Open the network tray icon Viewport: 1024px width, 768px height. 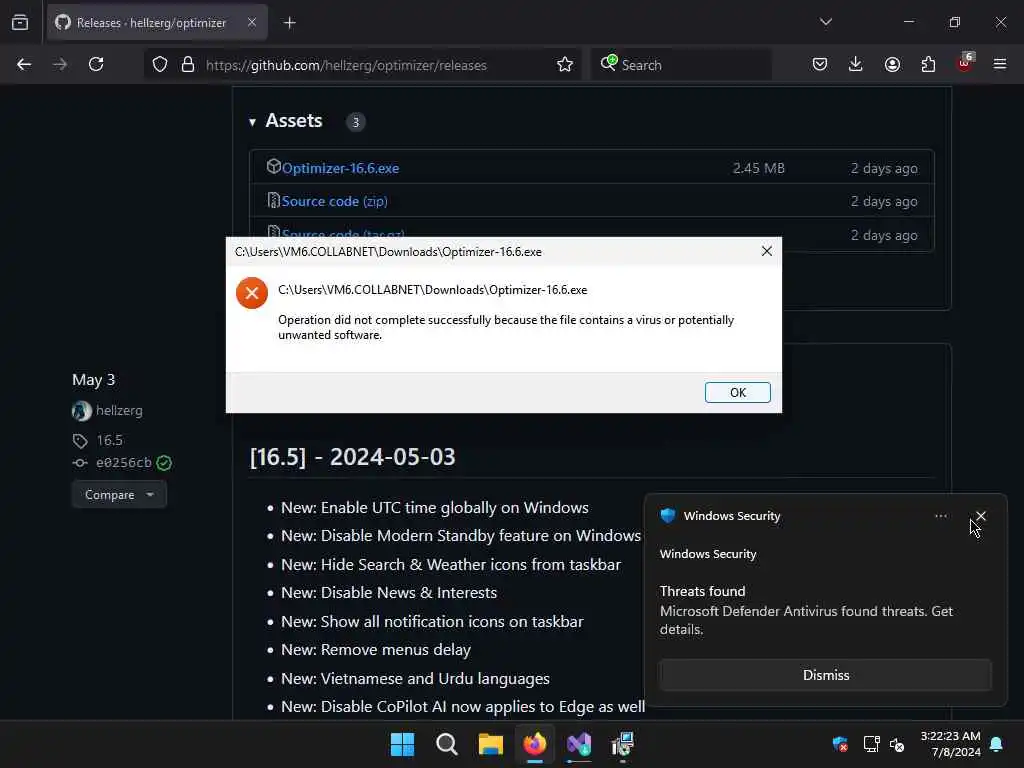pos(871,744)
